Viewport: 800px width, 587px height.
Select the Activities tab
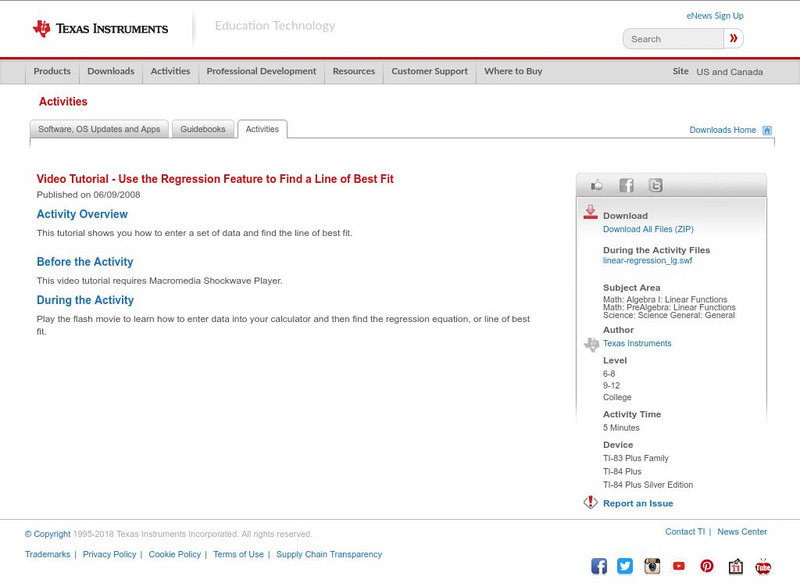pos(262,129)
